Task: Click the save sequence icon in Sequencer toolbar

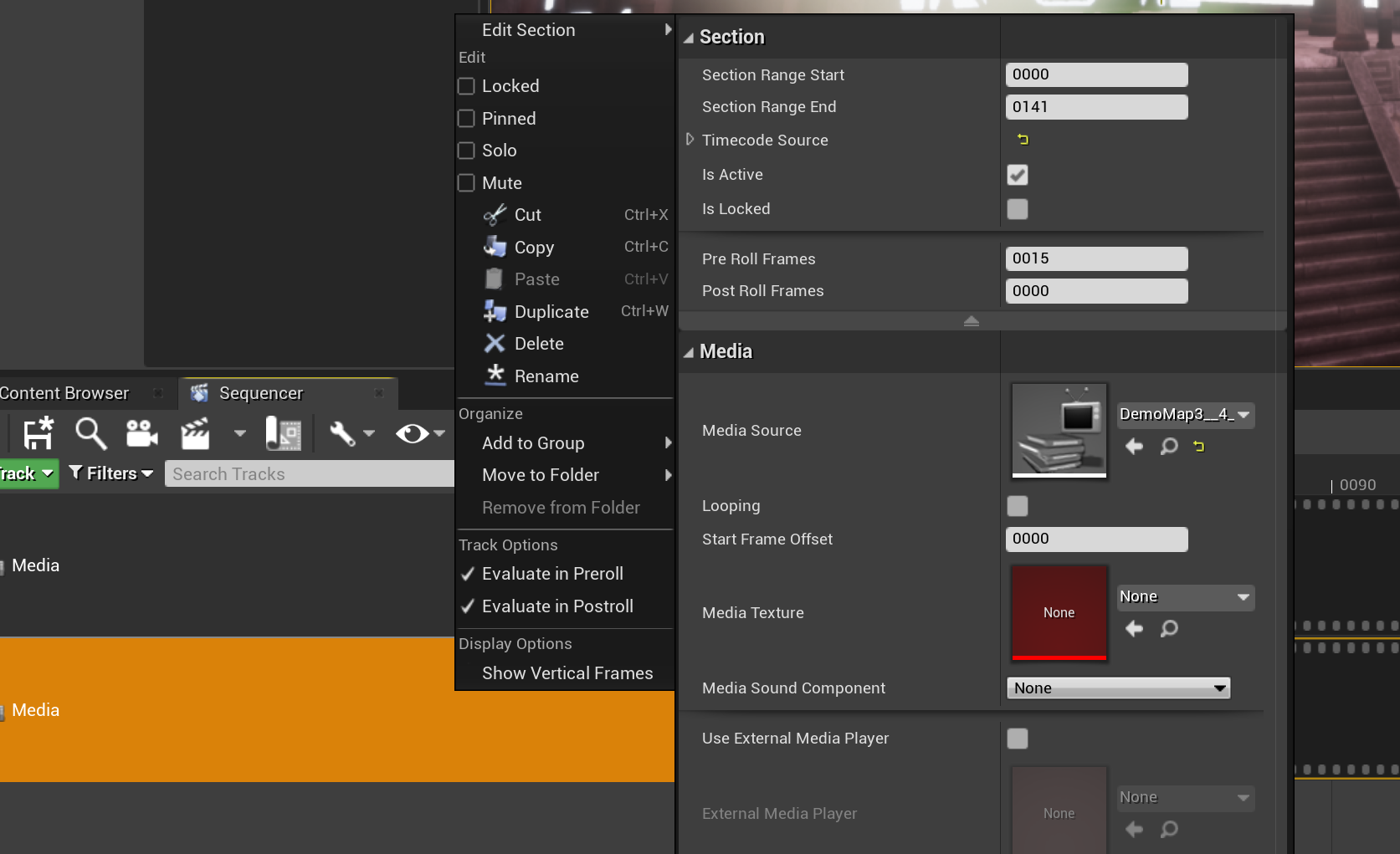Action: click(x=38, y=433)
